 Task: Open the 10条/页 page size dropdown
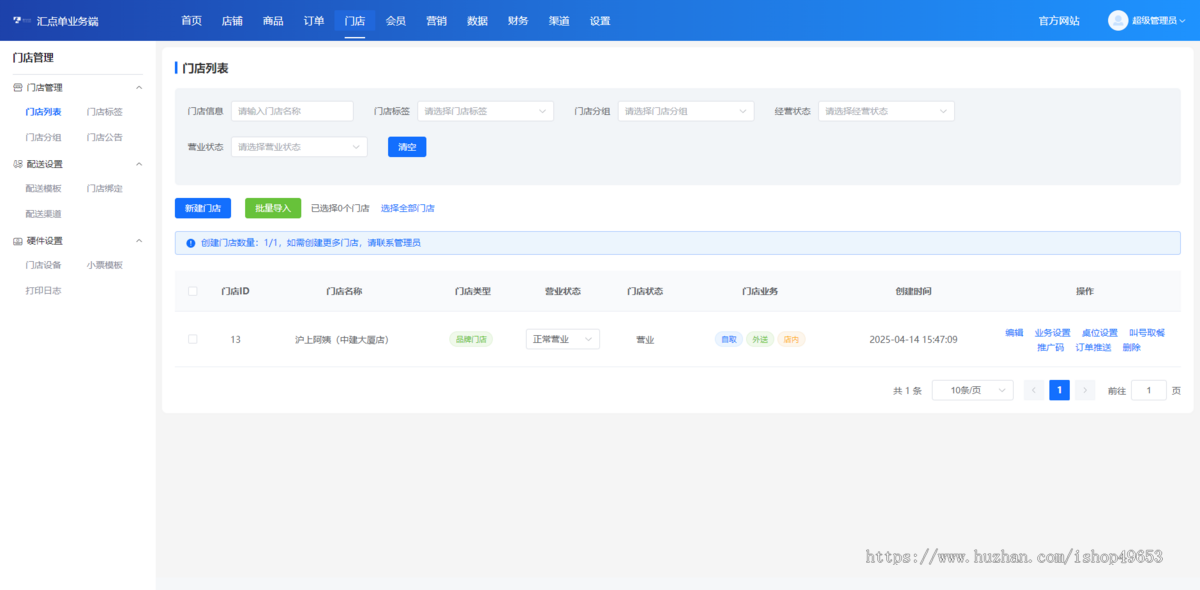(972, 391)
